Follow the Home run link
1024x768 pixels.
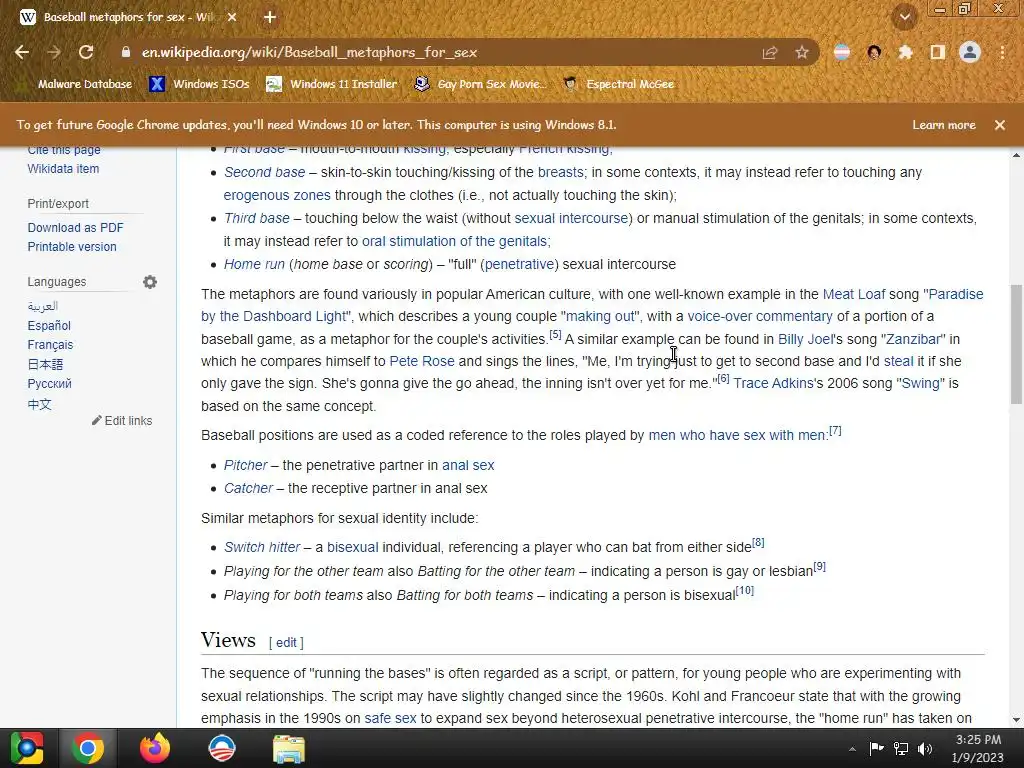254,264
